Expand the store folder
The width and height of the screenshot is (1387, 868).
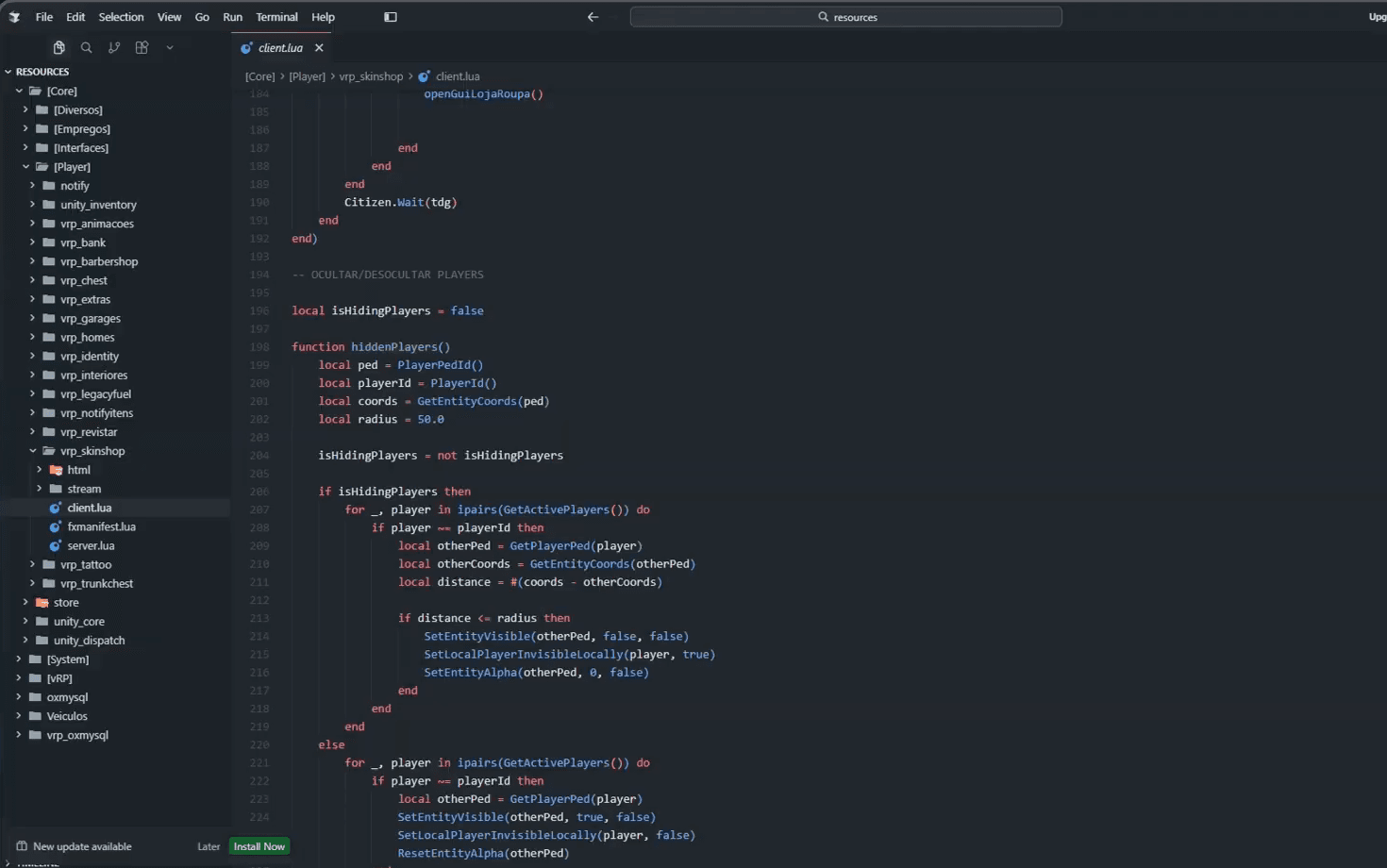click(115, 602)
